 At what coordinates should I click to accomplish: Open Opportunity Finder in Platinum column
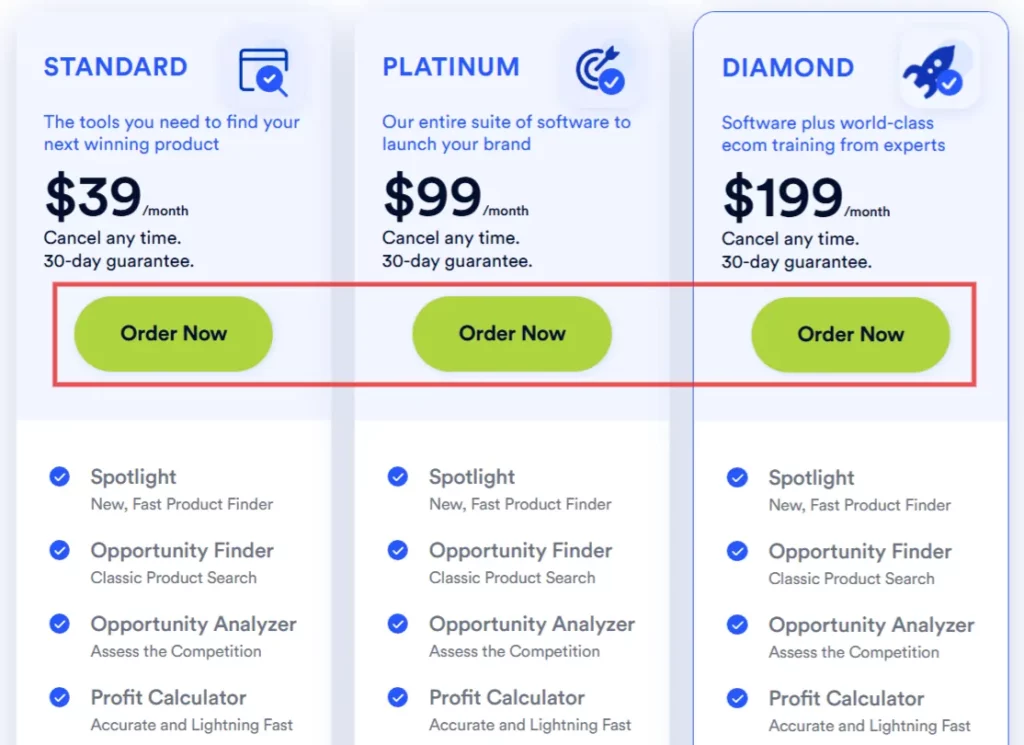[x=521, y=550]
